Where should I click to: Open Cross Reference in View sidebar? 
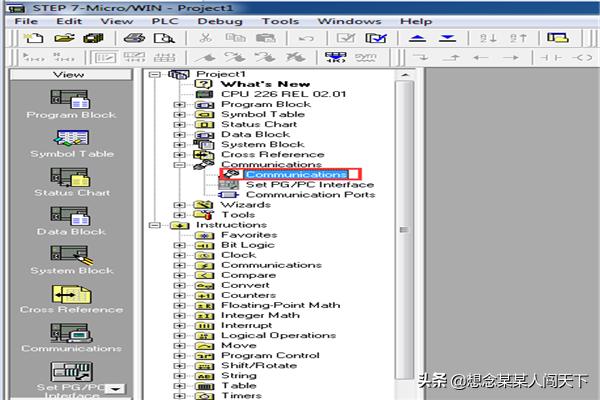tap(72, 299)
